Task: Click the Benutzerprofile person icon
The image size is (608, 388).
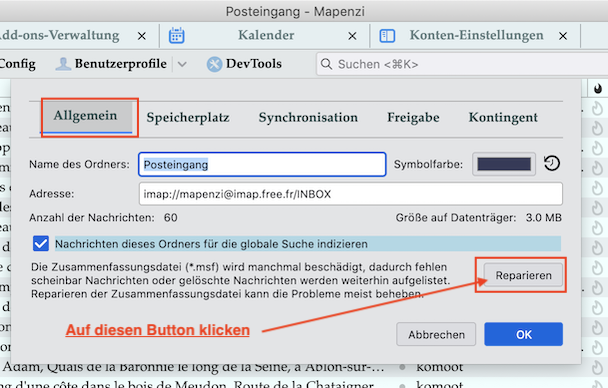Action: coord(63,64)
